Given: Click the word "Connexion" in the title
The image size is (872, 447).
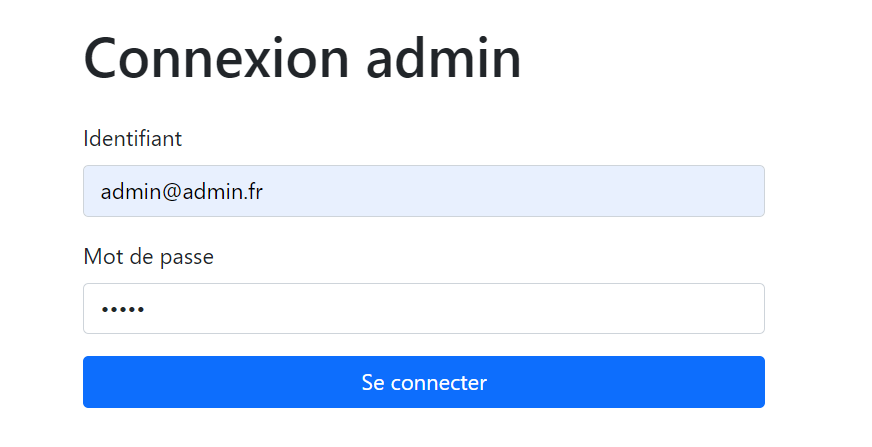Looking at the screenshot, I should 216,58.
